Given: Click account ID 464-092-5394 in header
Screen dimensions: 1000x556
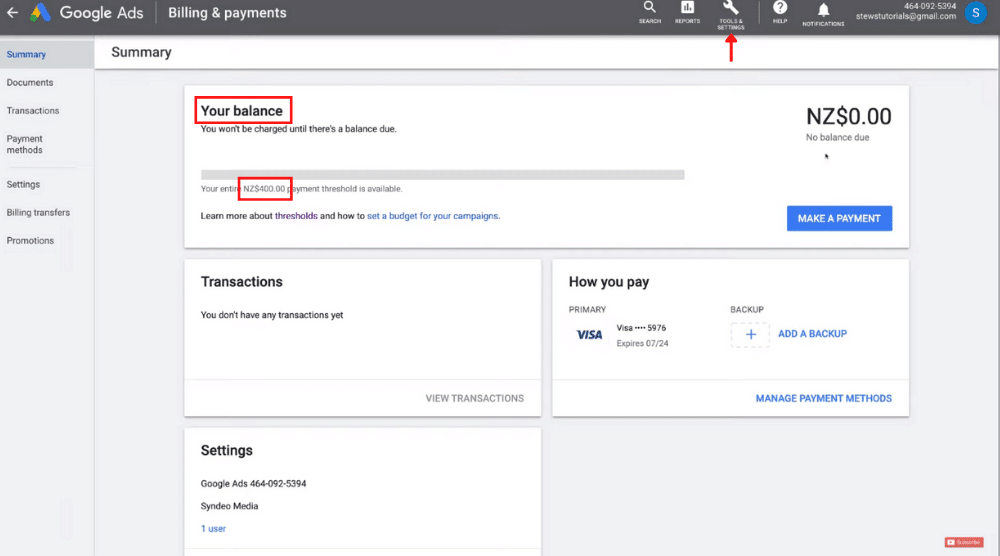Looking at the screenshot, I should coord(930,6).
